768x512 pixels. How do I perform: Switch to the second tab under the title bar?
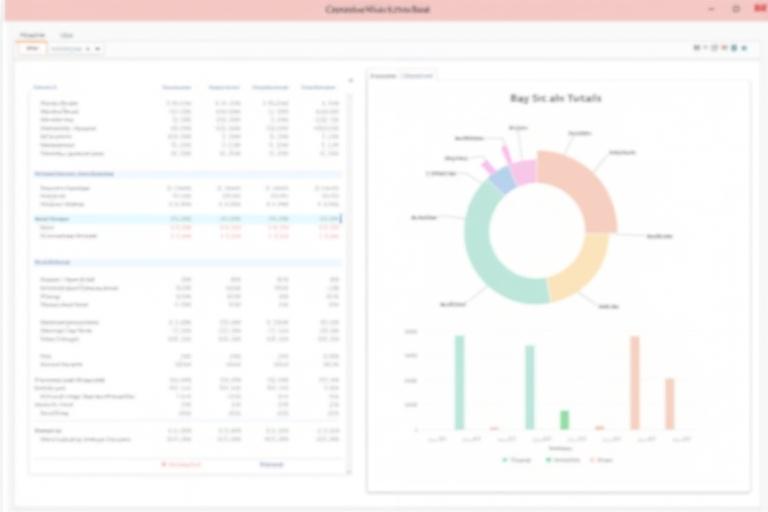(x=66, y=35)
